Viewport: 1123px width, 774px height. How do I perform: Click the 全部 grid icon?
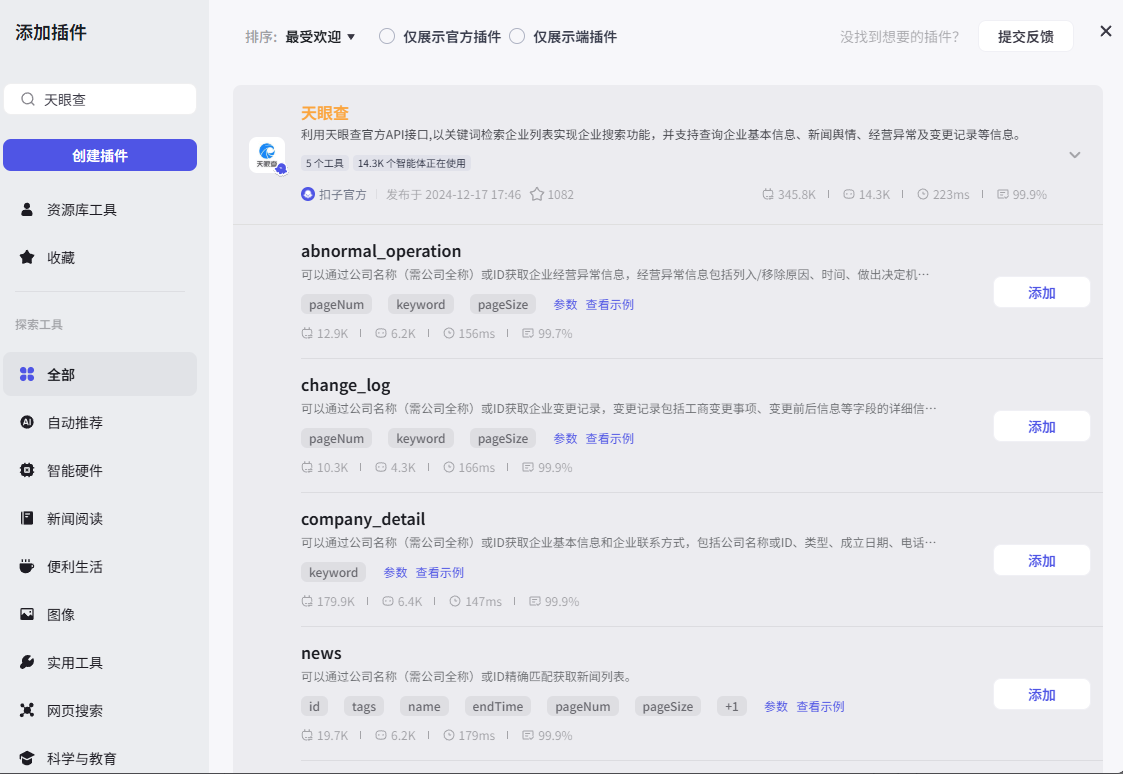pyautogui.click(x=27, y=374)
